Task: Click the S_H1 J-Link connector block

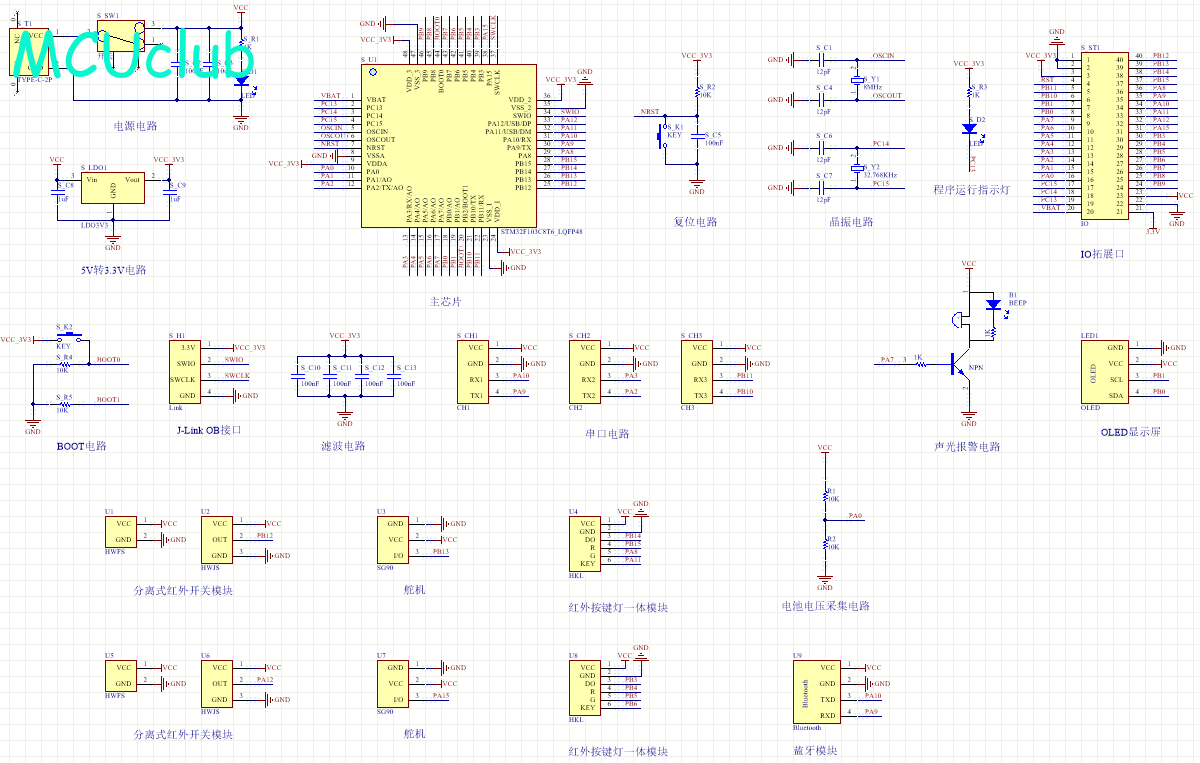Action: (187, 371)
